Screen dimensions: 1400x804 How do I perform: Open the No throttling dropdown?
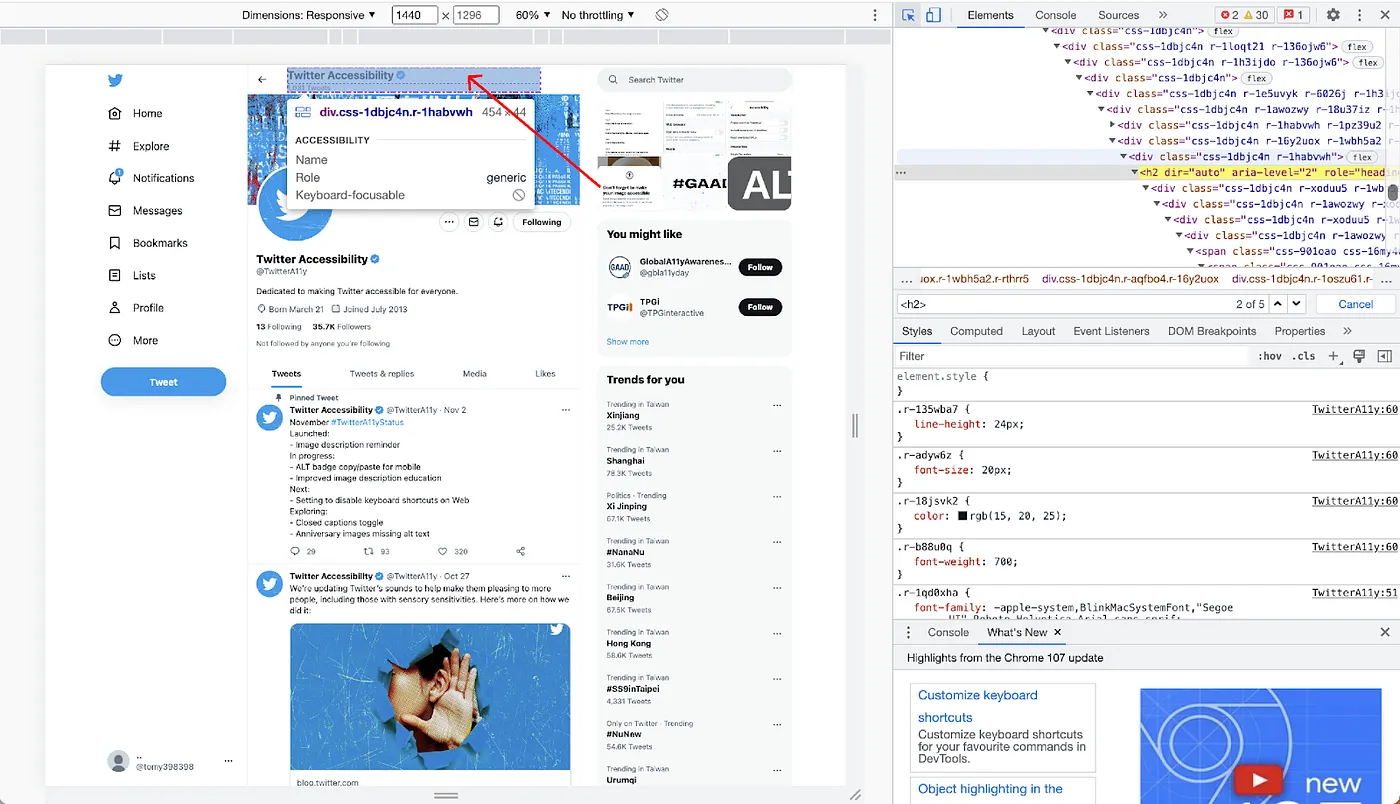[x=598, y=15]
